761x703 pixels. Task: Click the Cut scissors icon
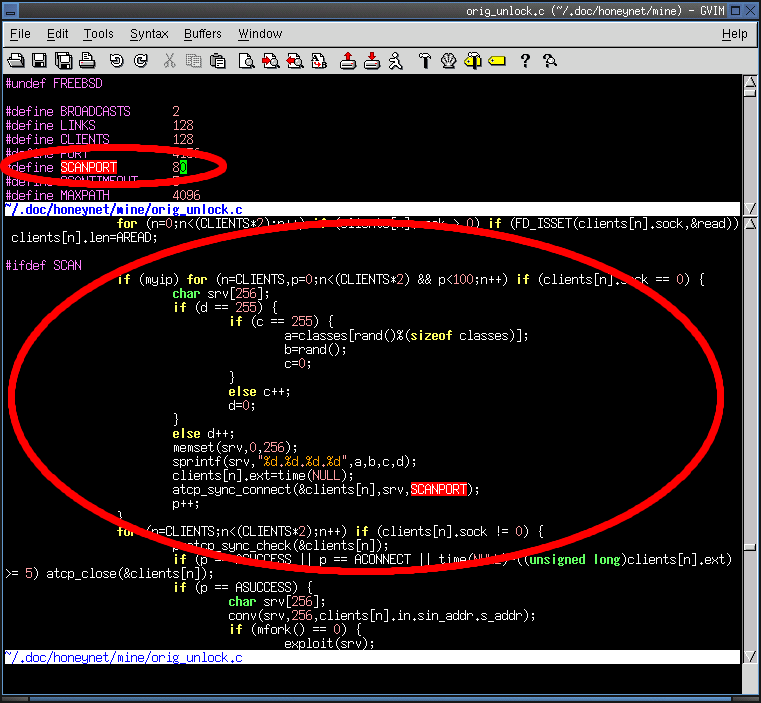pos(169,61)
